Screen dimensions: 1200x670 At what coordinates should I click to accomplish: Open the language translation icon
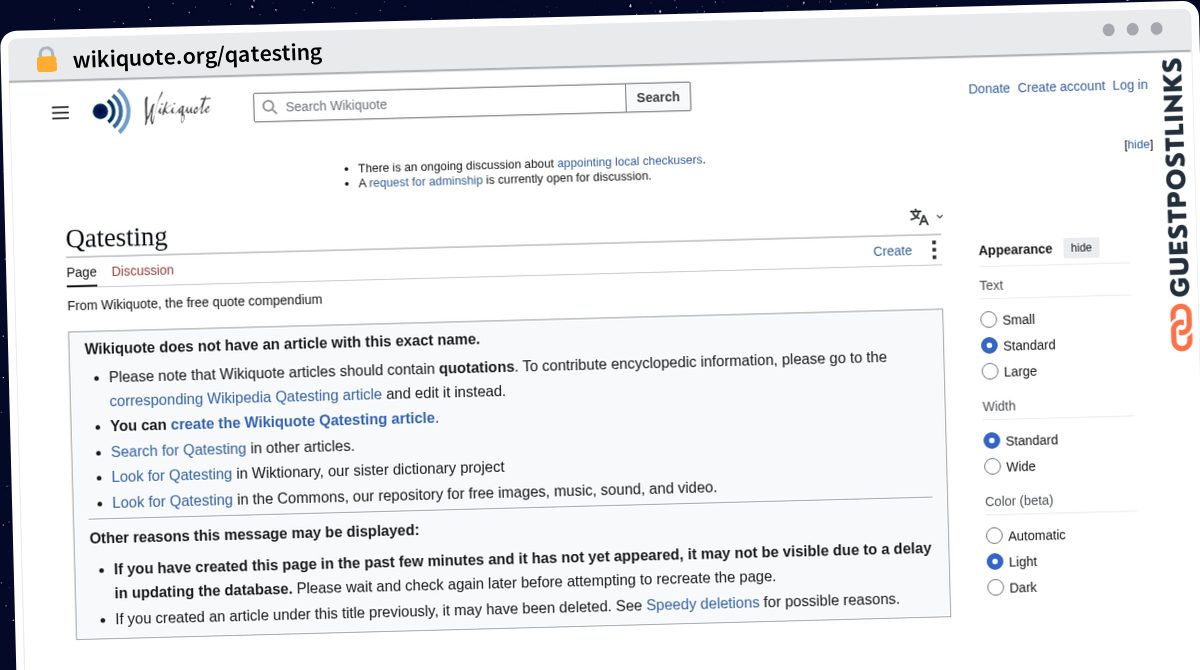click(x=919, y=217)
